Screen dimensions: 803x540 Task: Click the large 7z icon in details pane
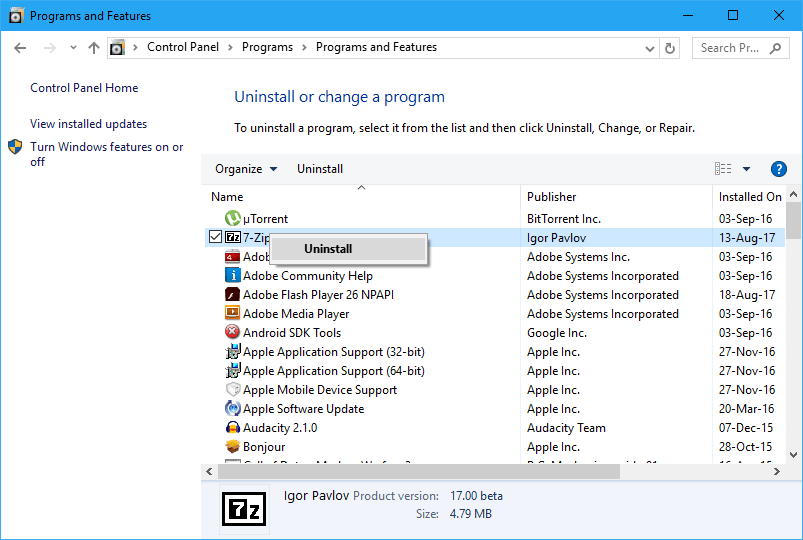click(244, 509)
